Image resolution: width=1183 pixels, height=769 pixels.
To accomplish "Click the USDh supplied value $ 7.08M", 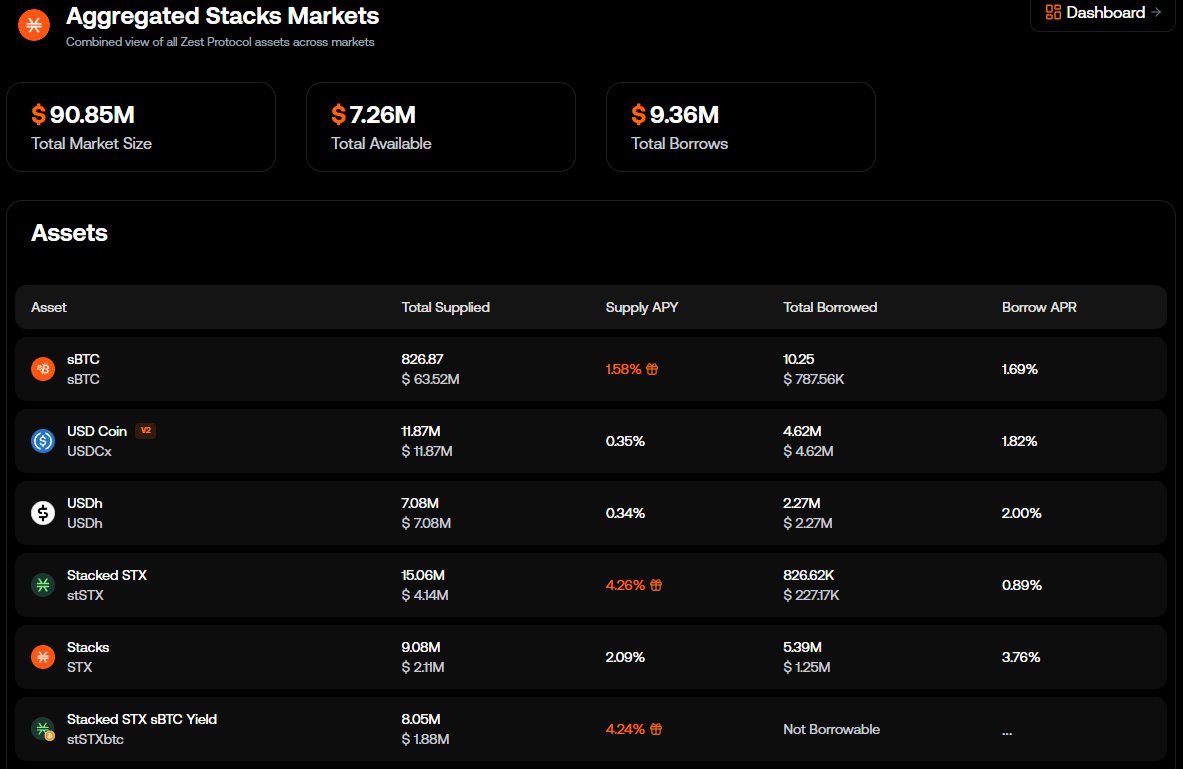I will point(426,523).
